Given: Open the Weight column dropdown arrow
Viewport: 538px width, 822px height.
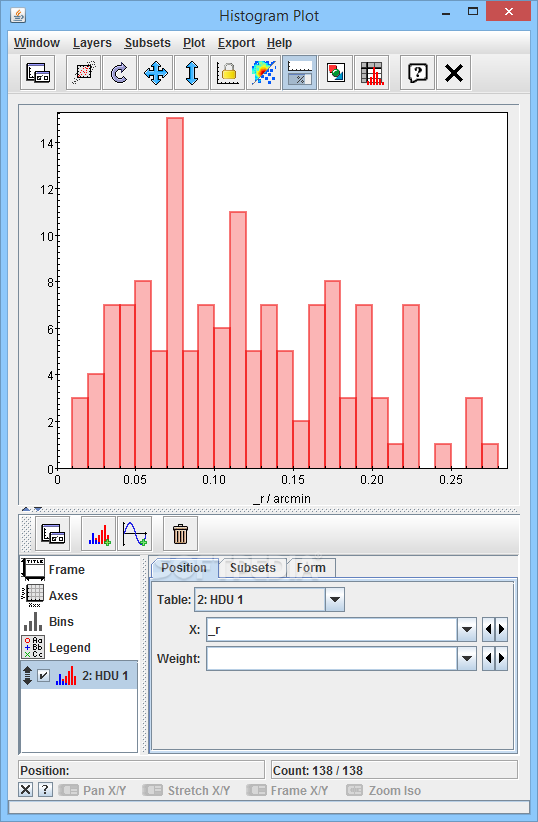Looking at the screenshot, I should click(x=467, y=659).
